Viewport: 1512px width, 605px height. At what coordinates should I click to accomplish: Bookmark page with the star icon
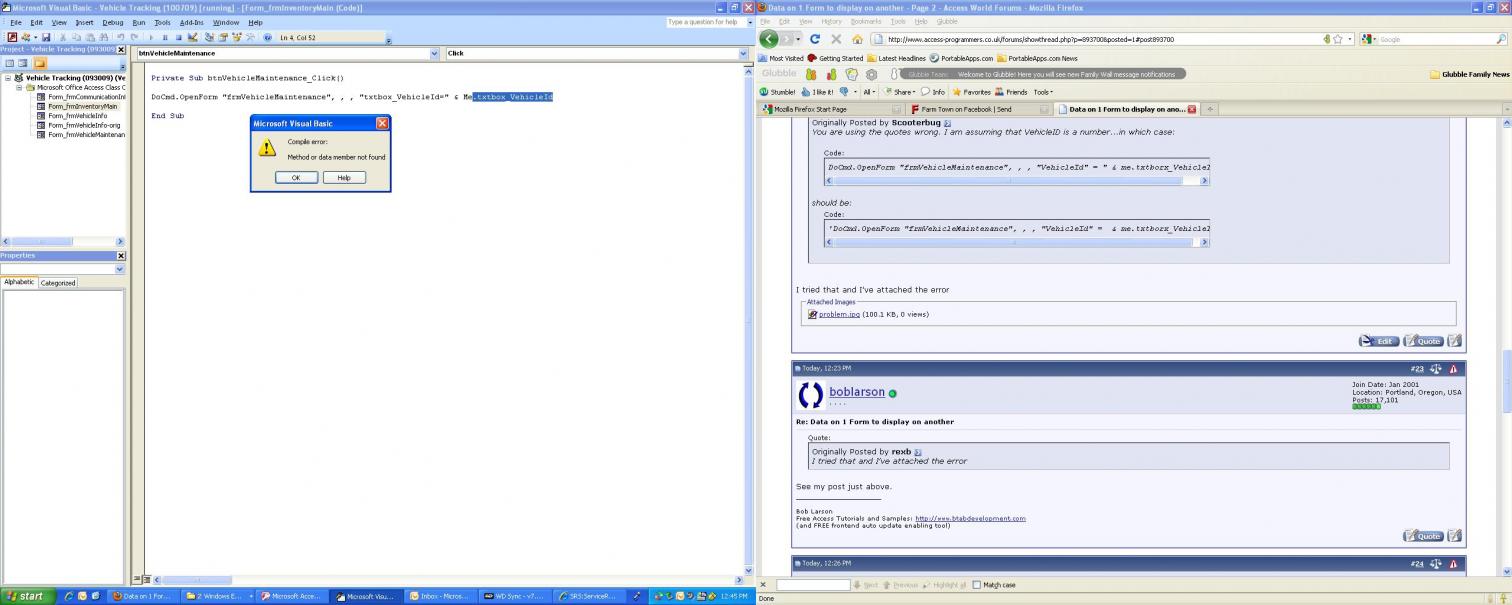[x=1337, y=39]
